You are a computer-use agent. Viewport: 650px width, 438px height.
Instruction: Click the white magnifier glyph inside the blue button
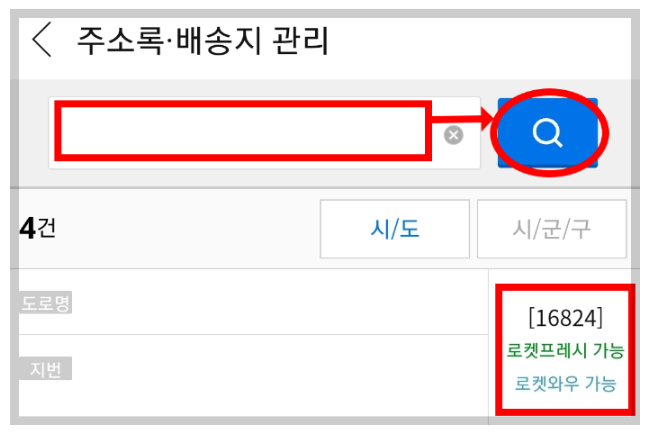point(548,133)
